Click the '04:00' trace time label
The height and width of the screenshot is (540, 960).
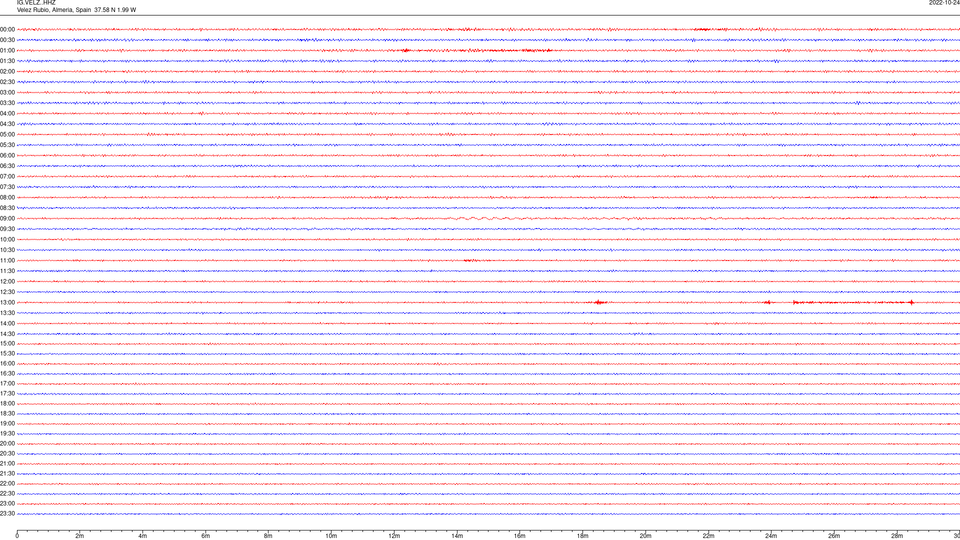pos(7,114)
